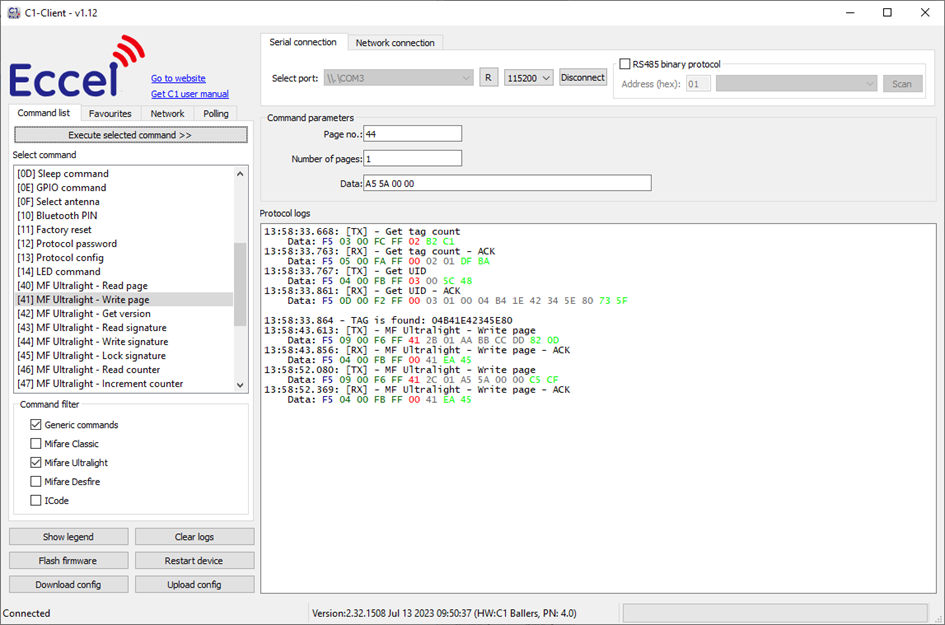Uncheck the Generic commands filter

(x=36, y=425)
